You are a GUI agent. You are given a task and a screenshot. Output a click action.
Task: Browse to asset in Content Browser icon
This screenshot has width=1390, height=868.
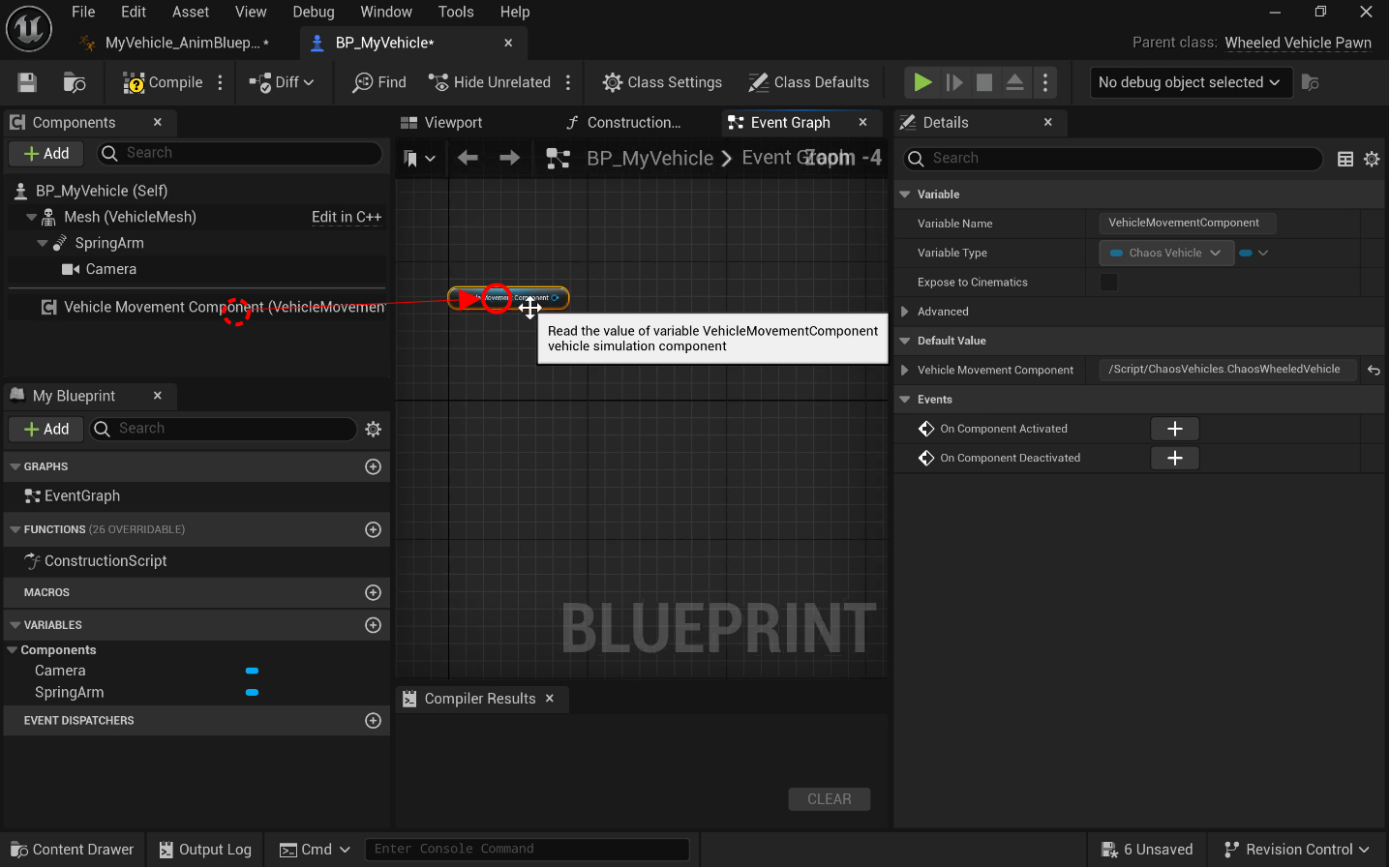(x=75, y=82)
